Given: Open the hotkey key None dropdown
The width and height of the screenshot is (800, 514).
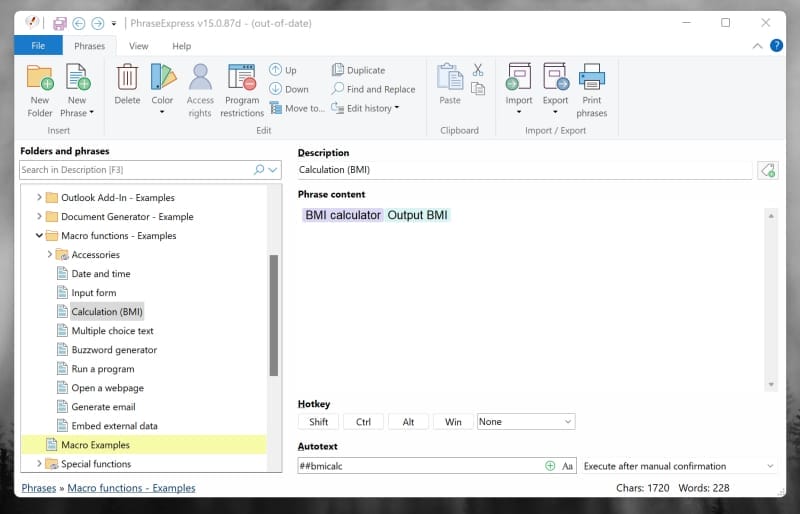Looking at the screenshot, I should 526,422.
